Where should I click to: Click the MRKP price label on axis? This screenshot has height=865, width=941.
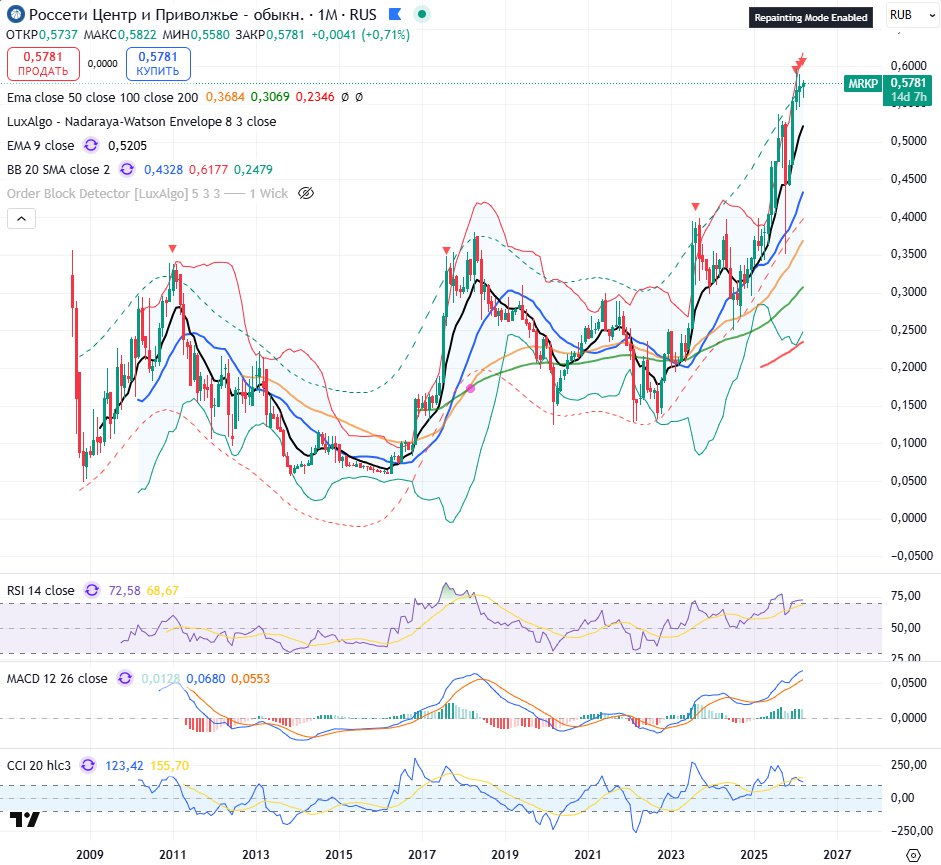(859, 83)
